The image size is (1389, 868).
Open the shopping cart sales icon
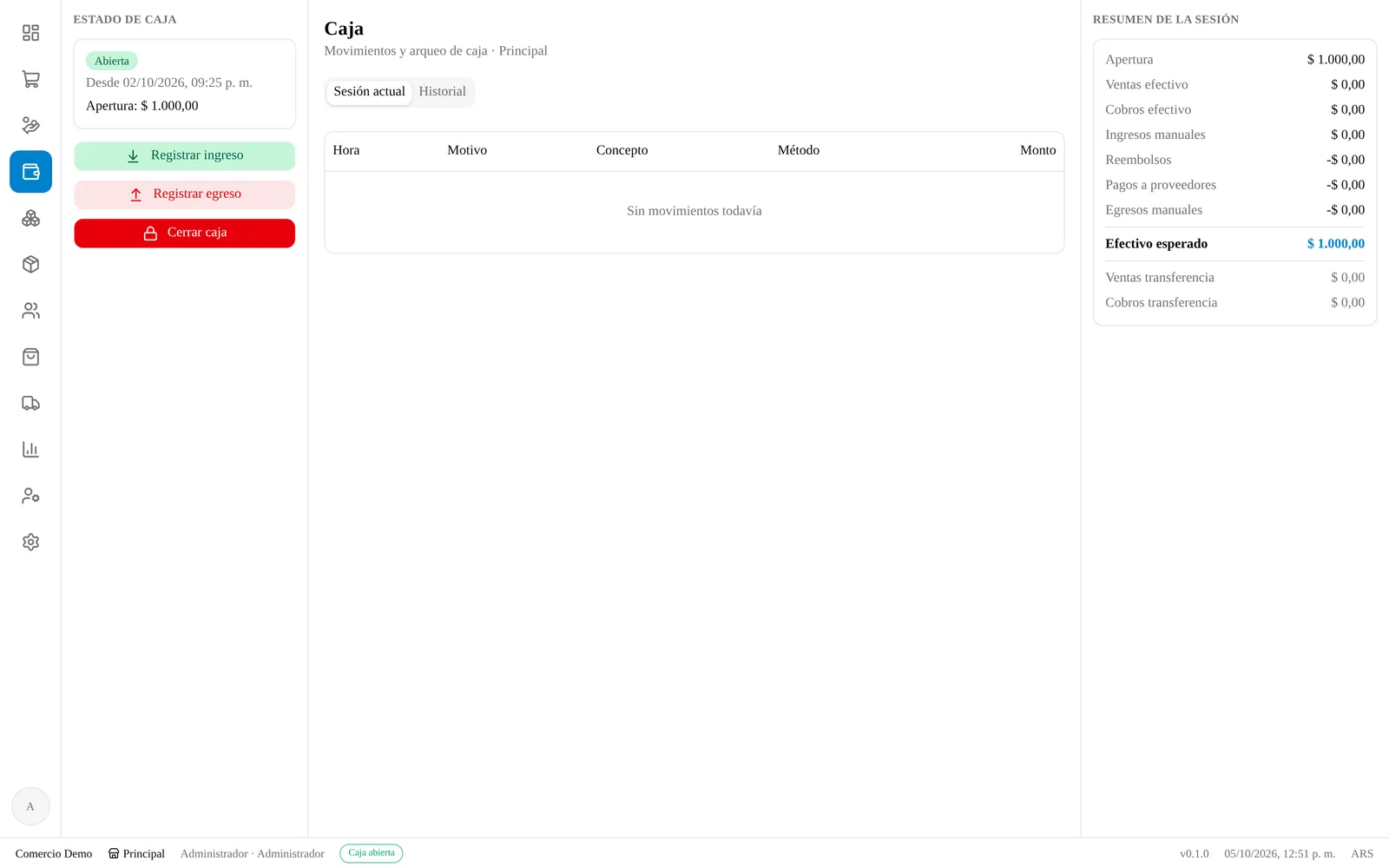tap(30, 79)
